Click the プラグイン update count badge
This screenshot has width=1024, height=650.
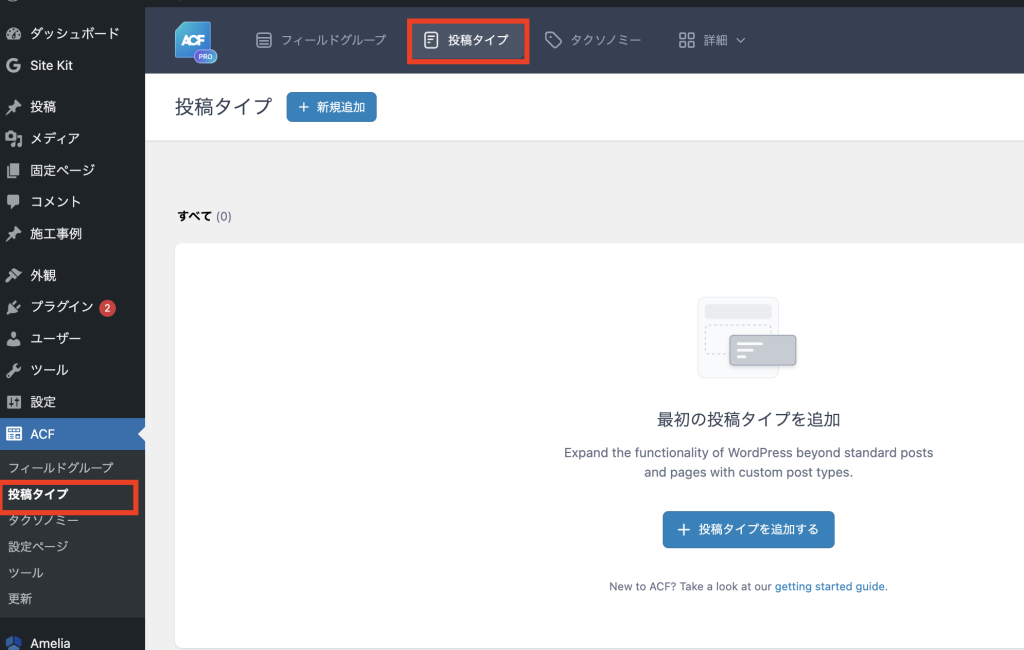108,307
